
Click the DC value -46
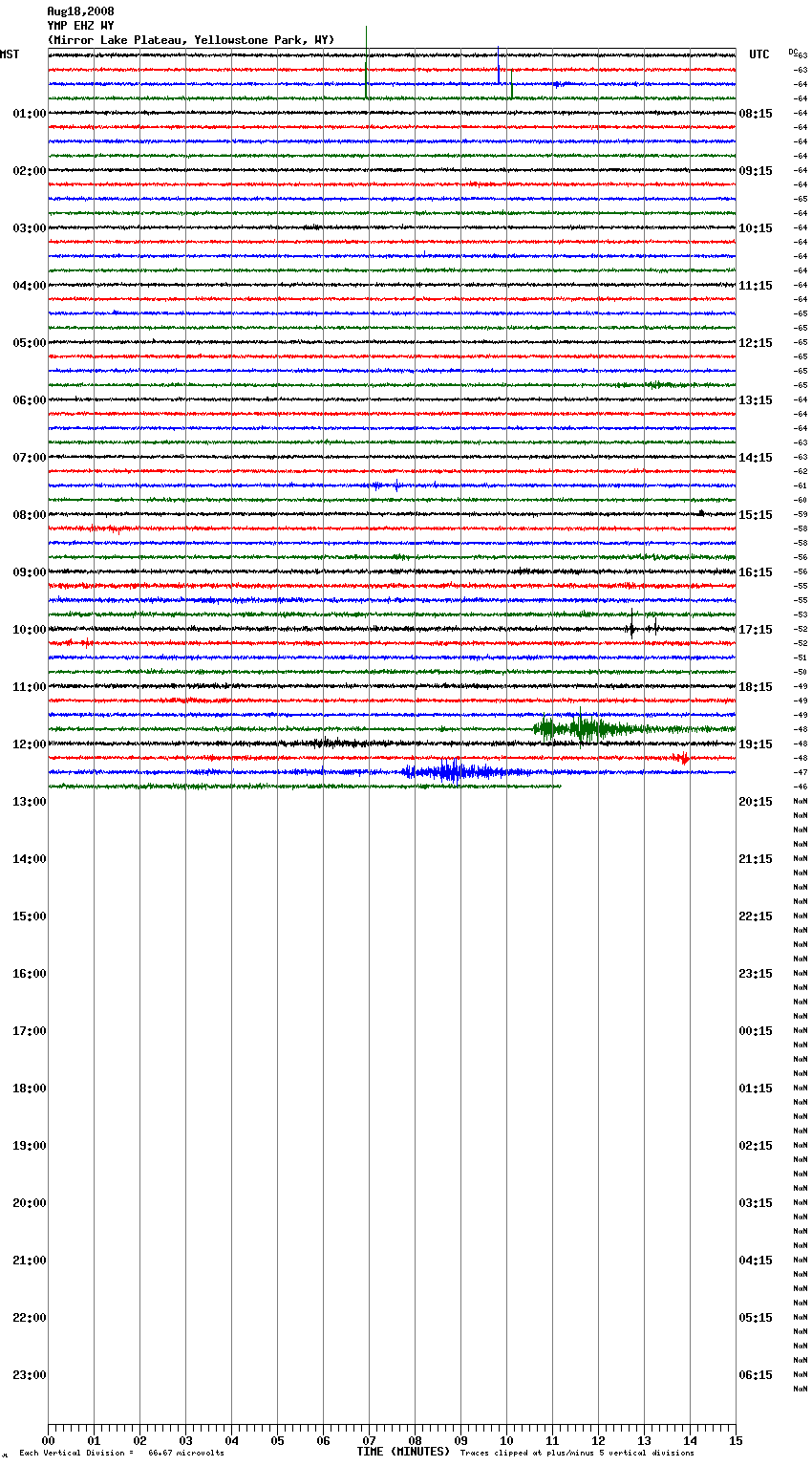point(801,787)
